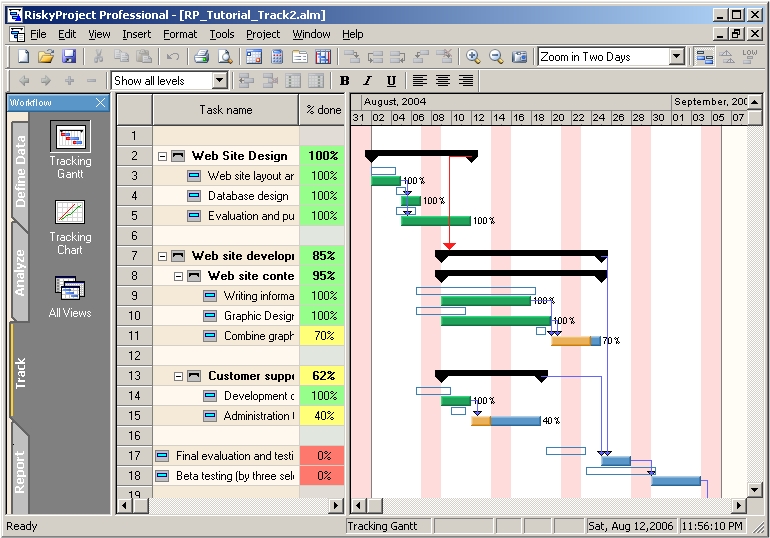Click the task icon for Final evaluation and testing
This screenshot has width=770, height=538.
[162, 456]
